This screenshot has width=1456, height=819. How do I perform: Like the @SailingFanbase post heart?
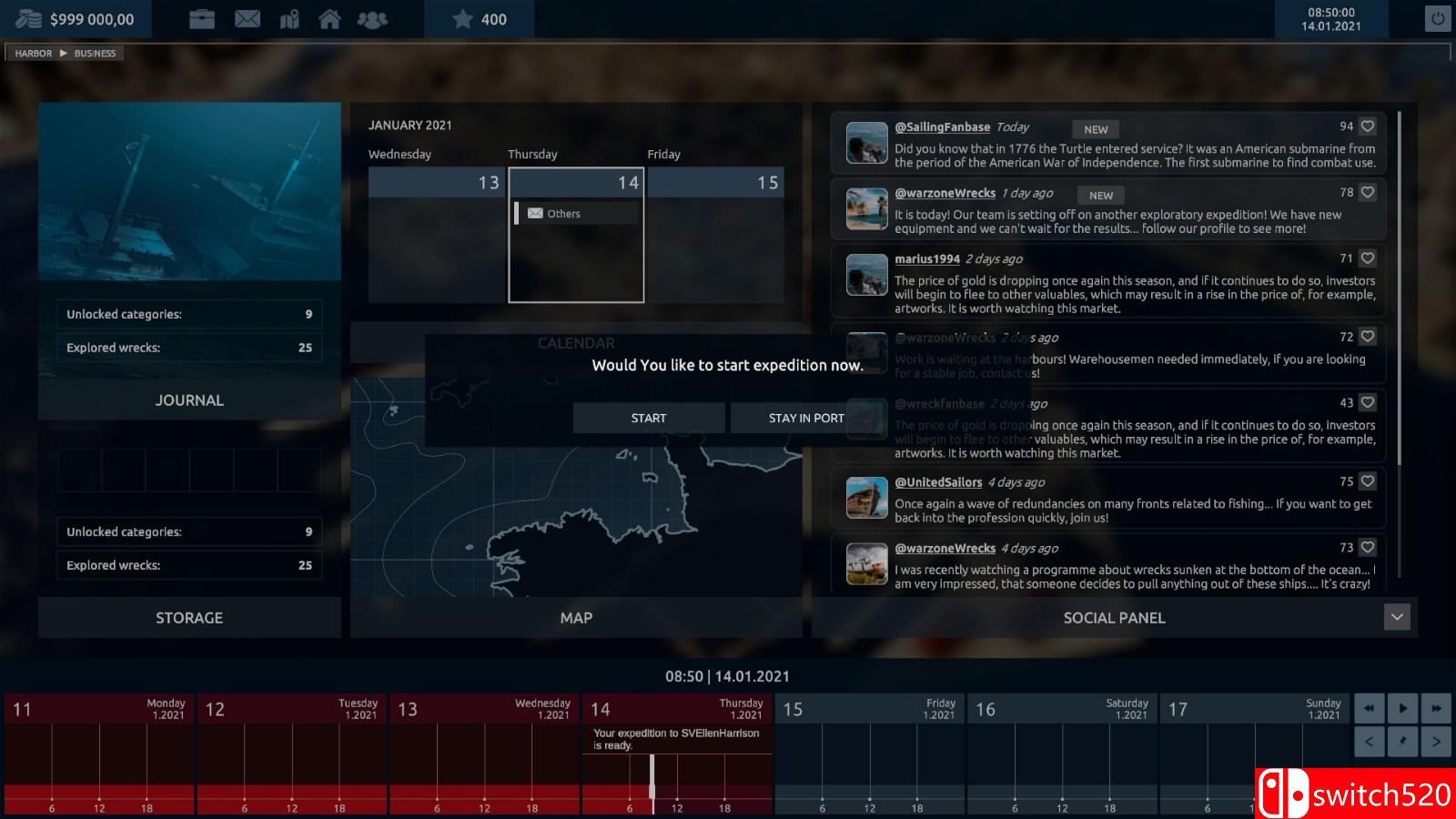[x=1367, y=126]
